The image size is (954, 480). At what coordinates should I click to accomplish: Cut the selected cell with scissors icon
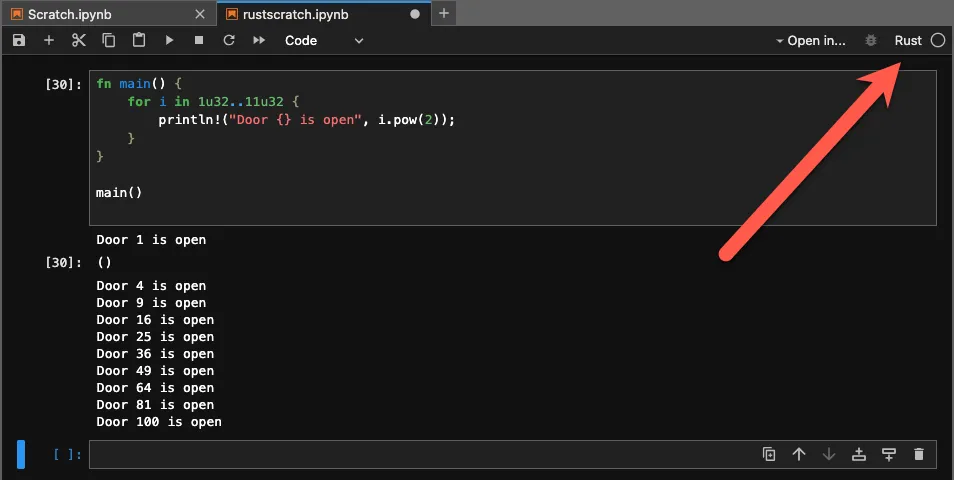point(79,40)
